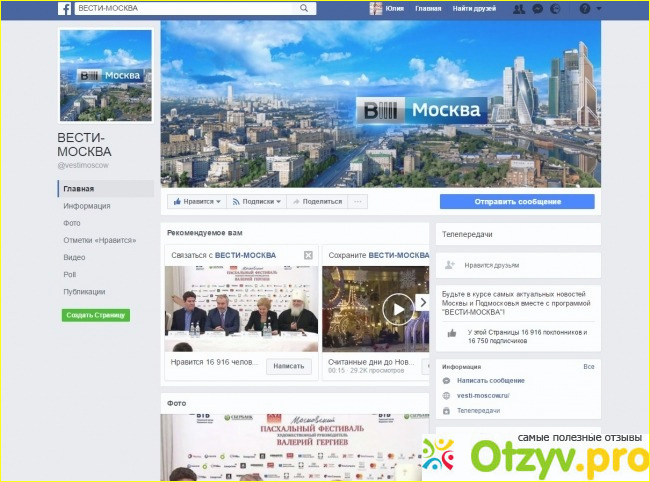
Task: Play the recommended video
Action: point(397,308)
